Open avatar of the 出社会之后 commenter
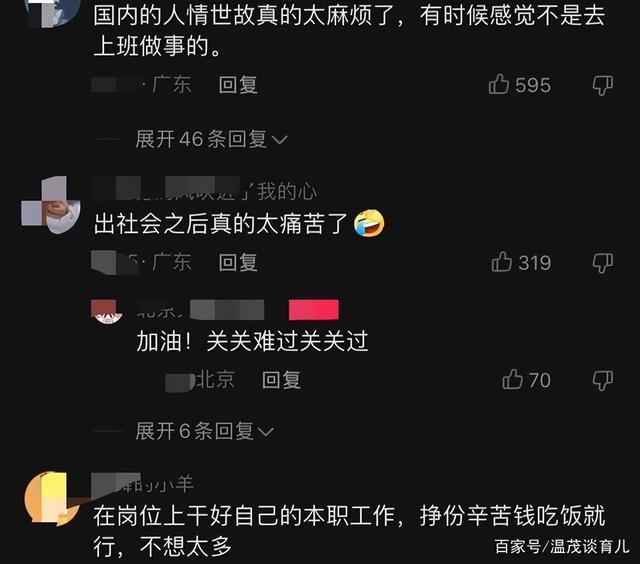The height and width of the screenshot is (564, 640). click(x=51, y=205)
